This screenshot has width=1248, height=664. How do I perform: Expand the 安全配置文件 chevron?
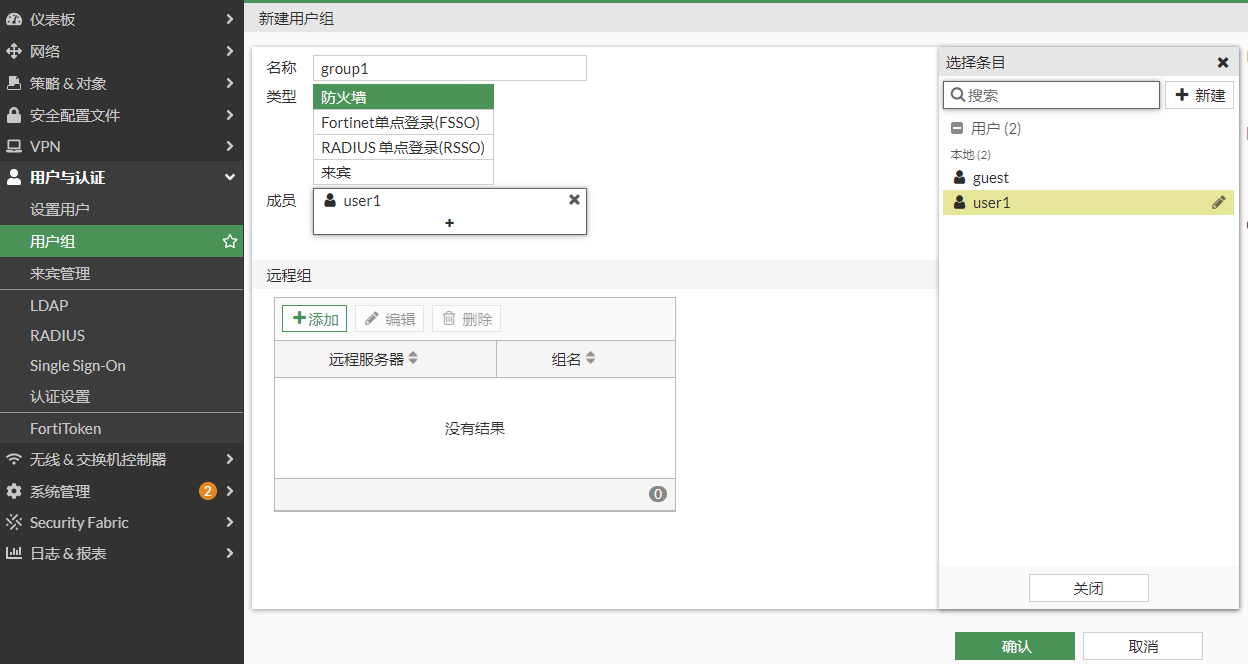(230, 115)
